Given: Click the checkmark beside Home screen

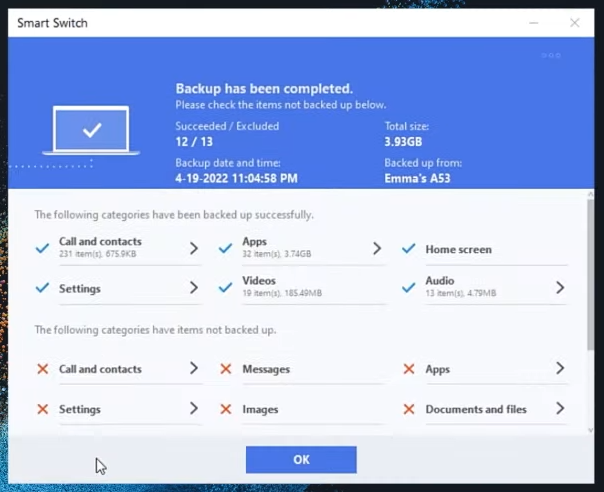Looking at the screenshot, I should pos(408,249).
